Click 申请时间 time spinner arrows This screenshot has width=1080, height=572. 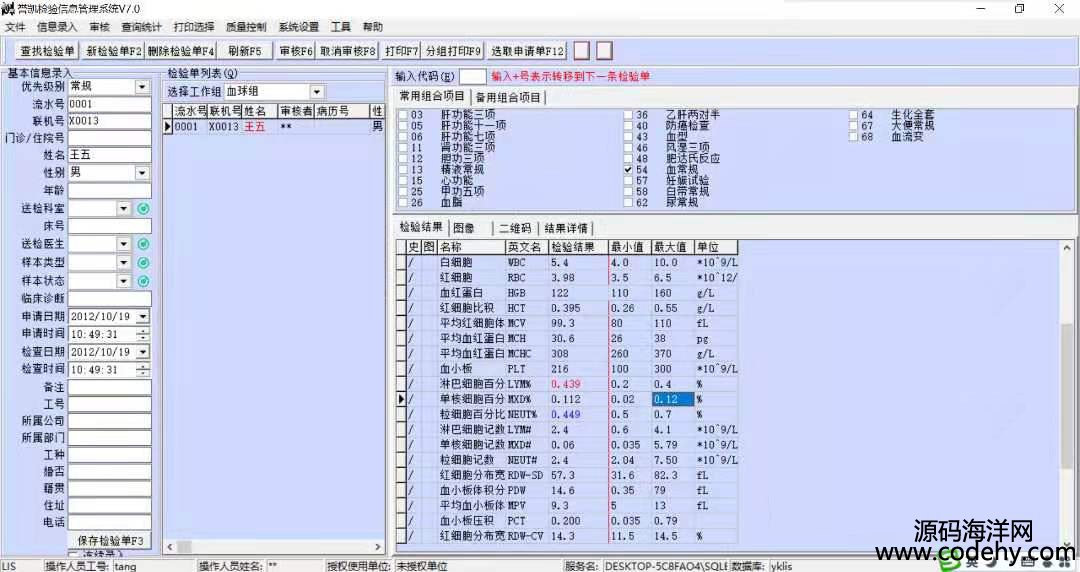click(143, 334)
